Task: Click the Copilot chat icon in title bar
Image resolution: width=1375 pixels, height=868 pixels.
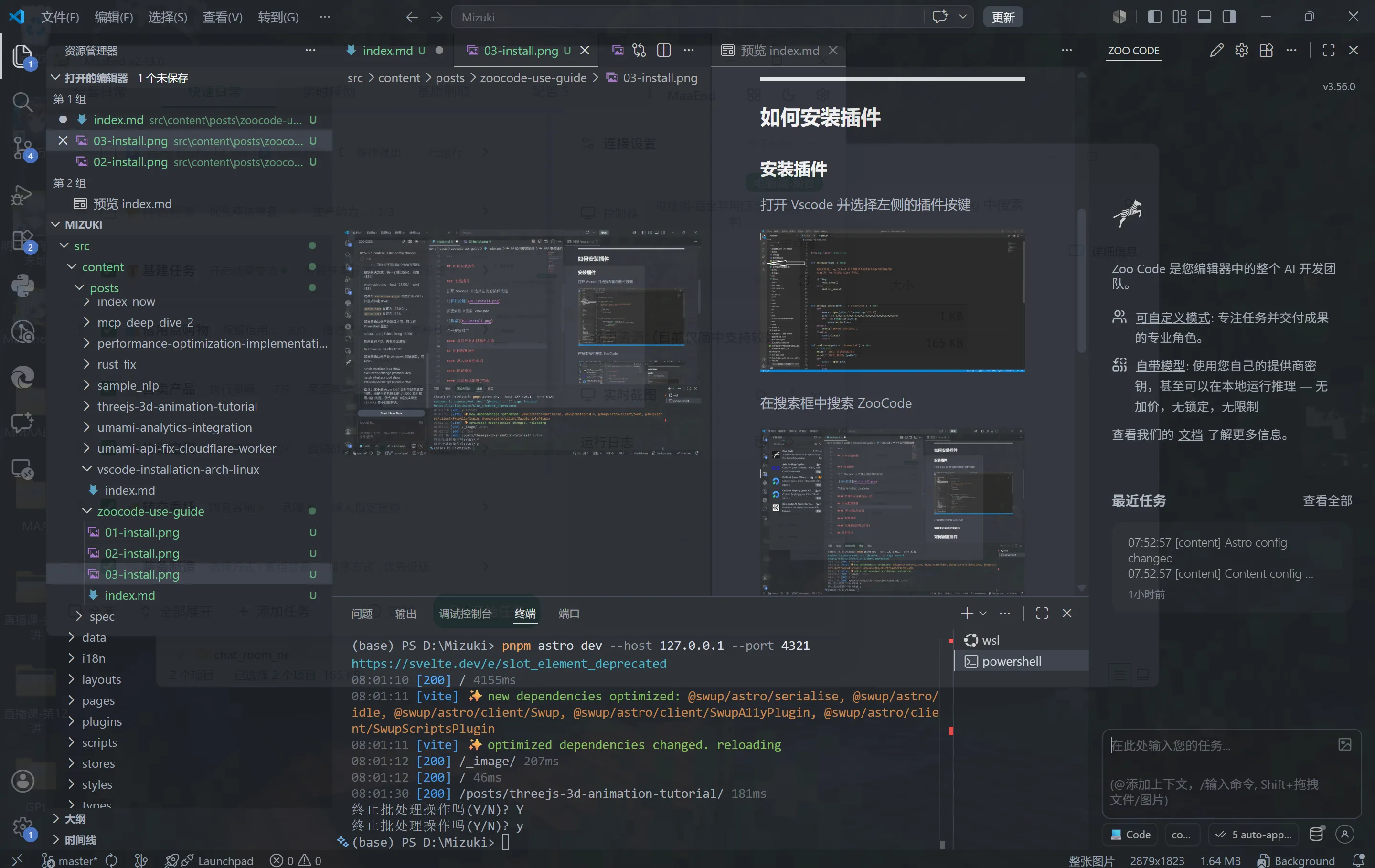Action: coord(940,17)
